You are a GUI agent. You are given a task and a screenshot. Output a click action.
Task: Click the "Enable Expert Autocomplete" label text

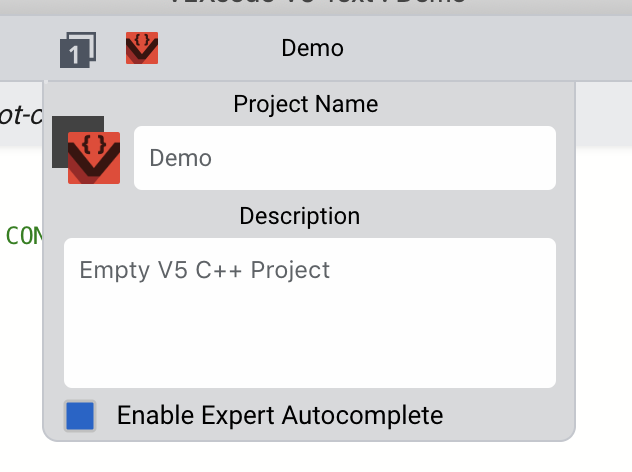[280, 415]
